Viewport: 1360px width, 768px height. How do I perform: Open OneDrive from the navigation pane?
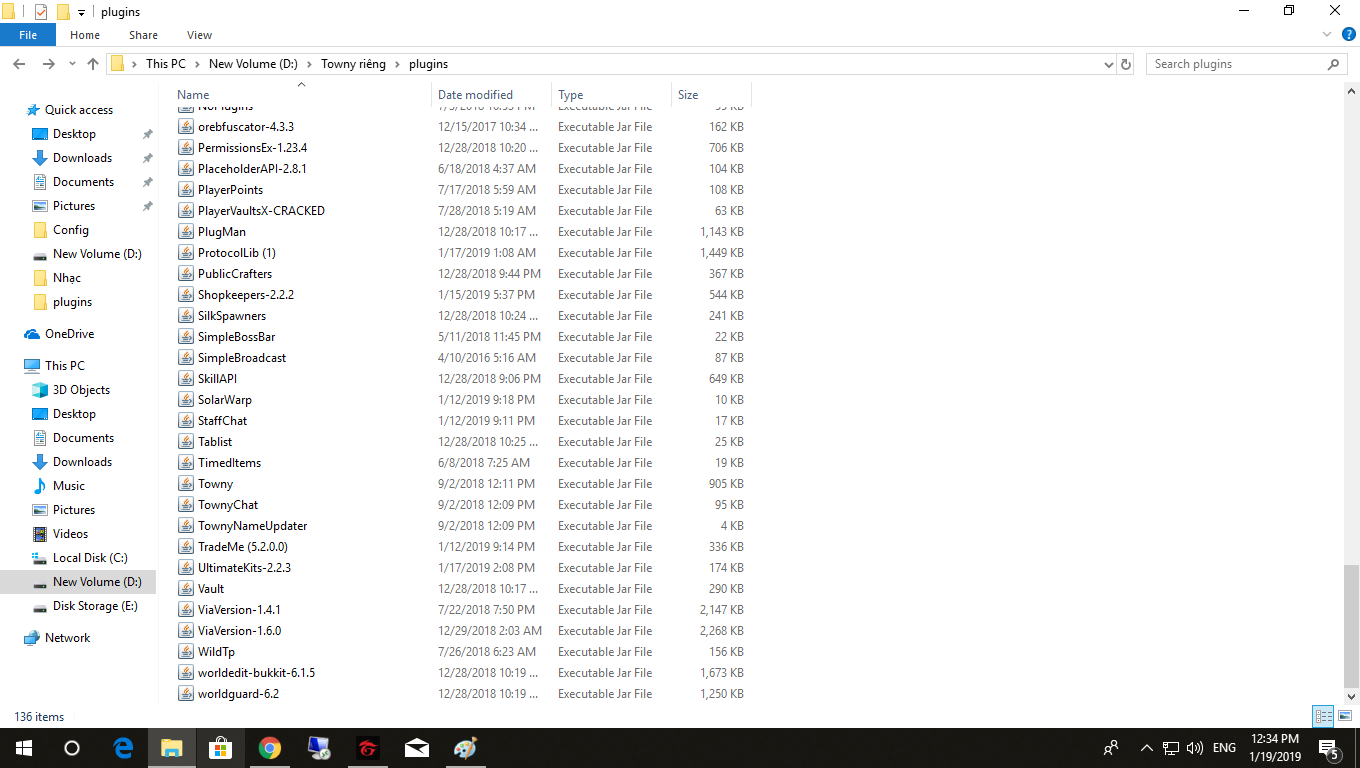pos(64,333)
